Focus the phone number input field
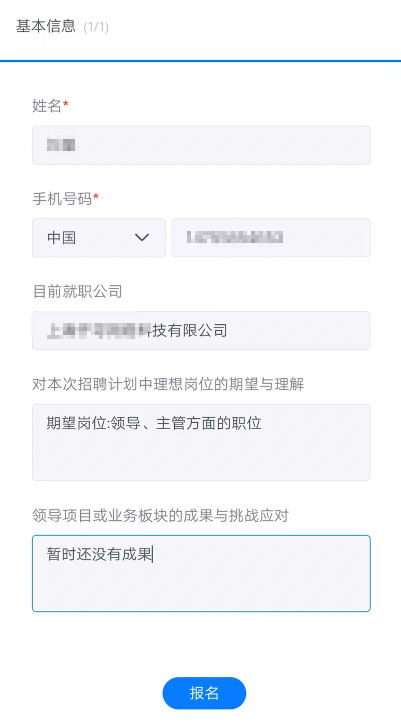The width and height of the screenshot is (401, 724). point(271,238)
